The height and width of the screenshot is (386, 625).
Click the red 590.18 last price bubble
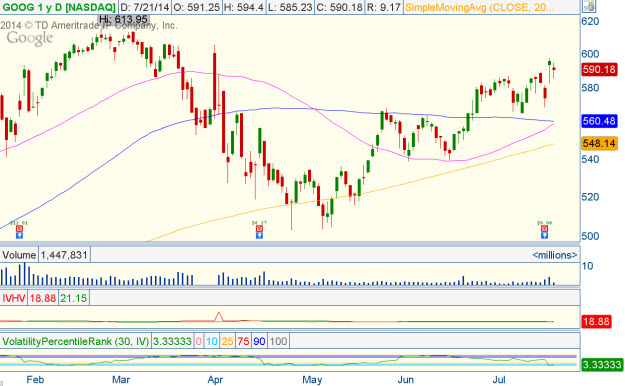pos(599,70)
